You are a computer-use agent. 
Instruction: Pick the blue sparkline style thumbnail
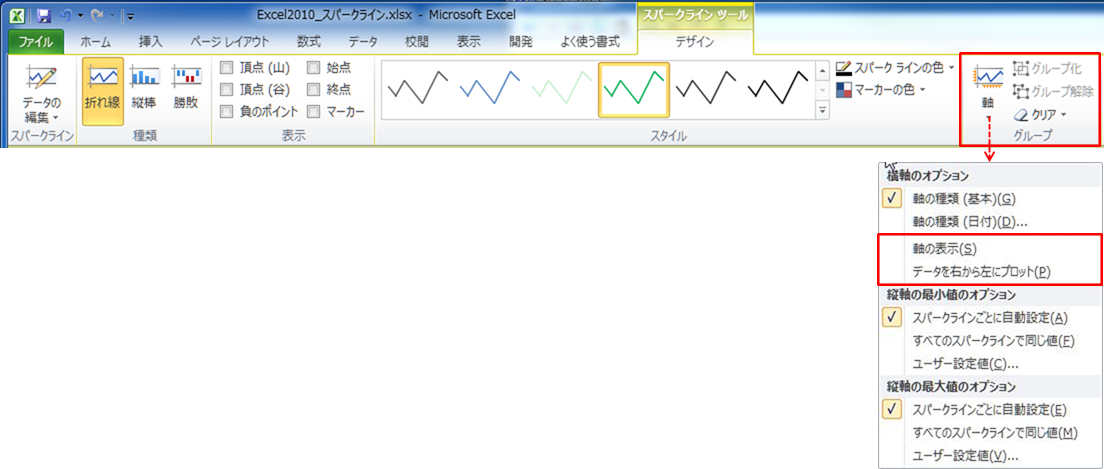tap(490, 89)
